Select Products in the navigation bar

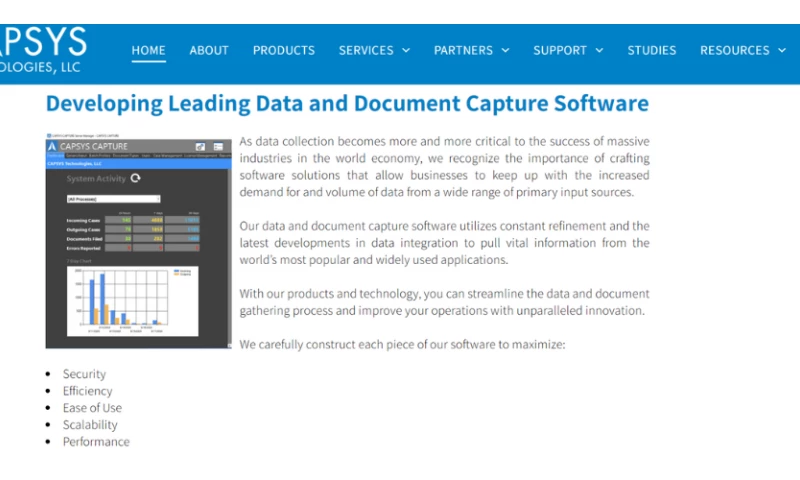pyautogui.click(x=283, y=50)
